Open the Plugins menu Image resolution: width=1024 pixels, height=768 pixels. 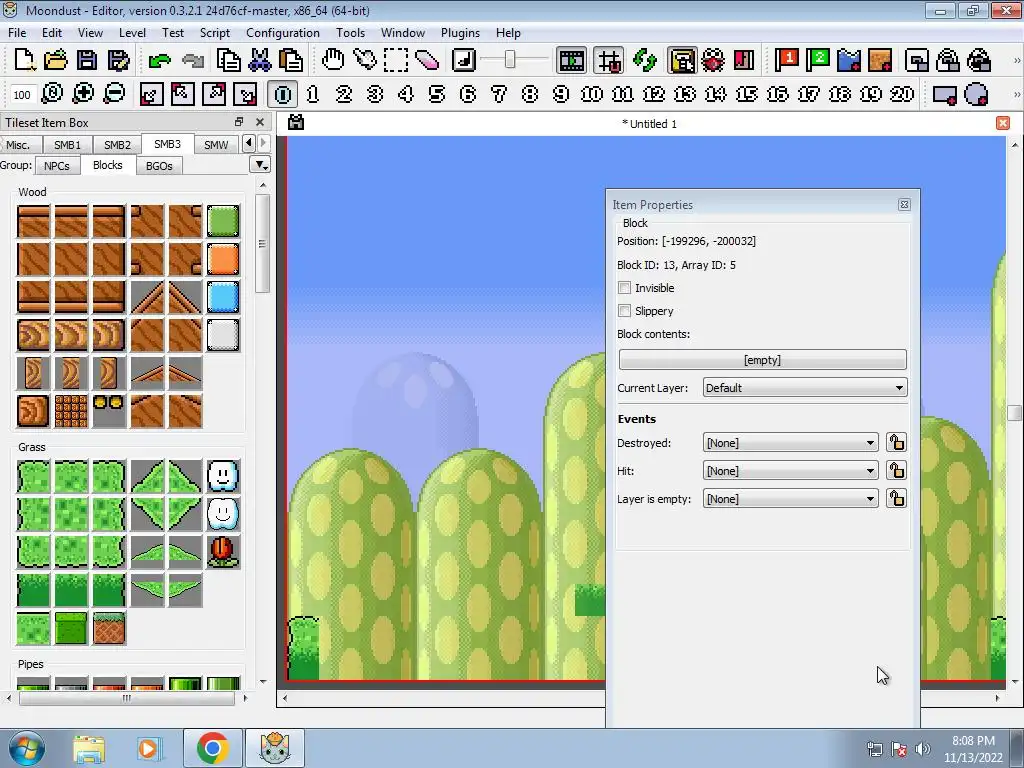click(x=460, y=33)
